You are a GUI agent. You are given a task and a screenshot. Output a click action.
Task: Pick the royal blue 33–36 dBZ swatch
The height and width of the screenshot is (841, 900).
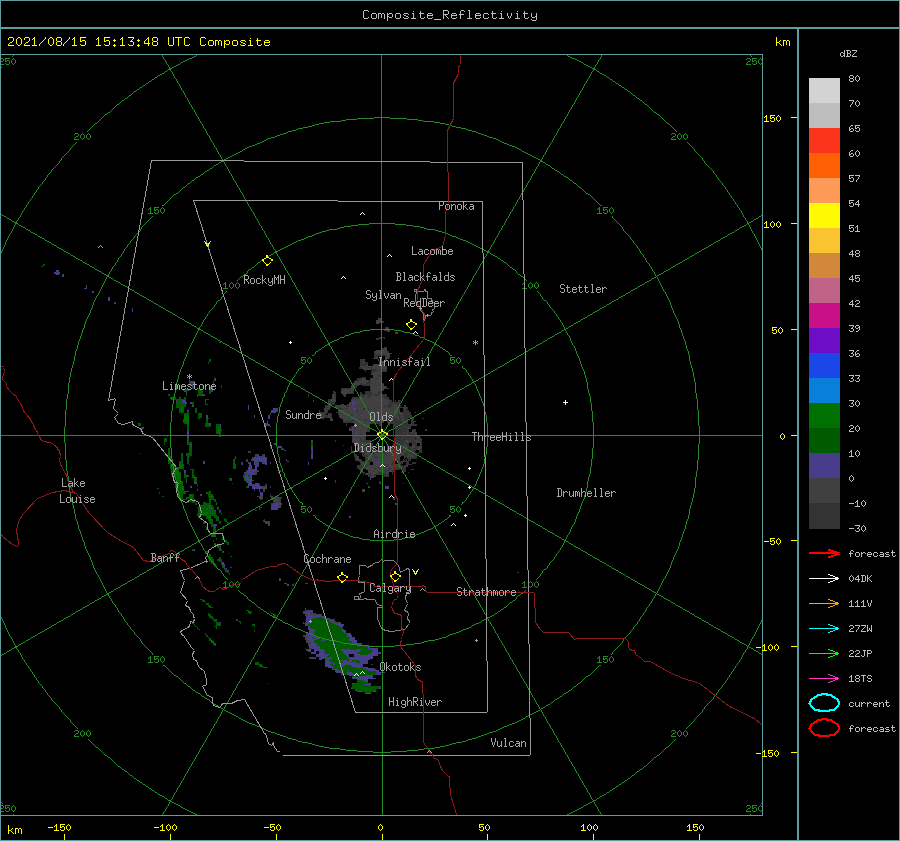[x=824, y=365]
